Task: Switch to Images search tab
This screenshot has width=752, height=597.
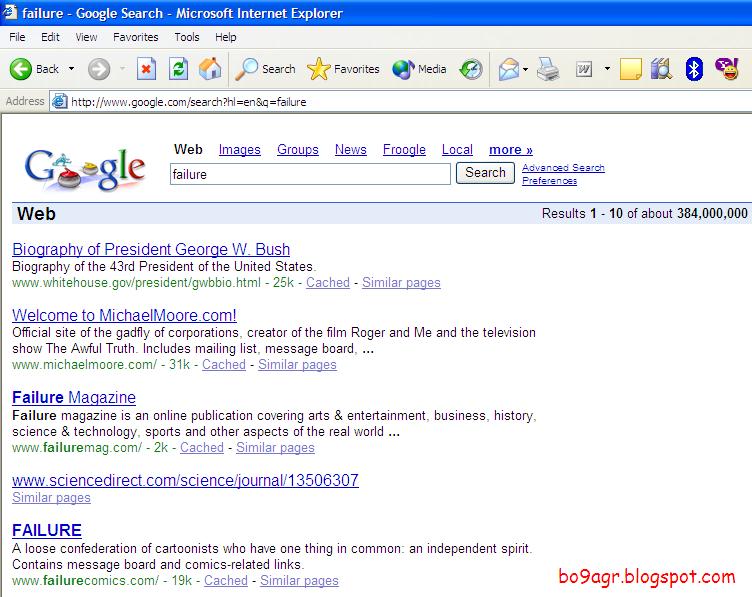Action: pos(240,150)
